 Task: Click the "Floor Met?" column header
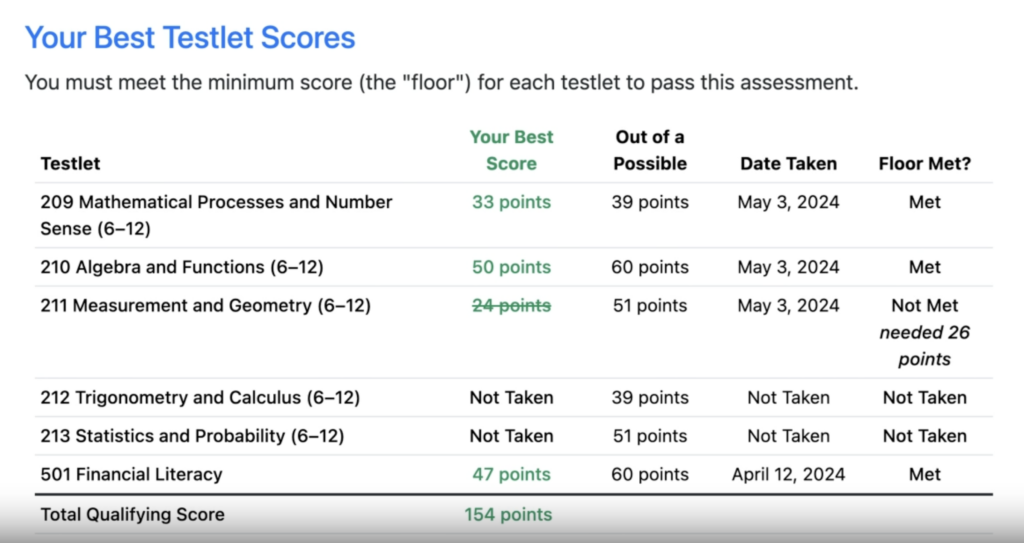(x=924, y=163)
